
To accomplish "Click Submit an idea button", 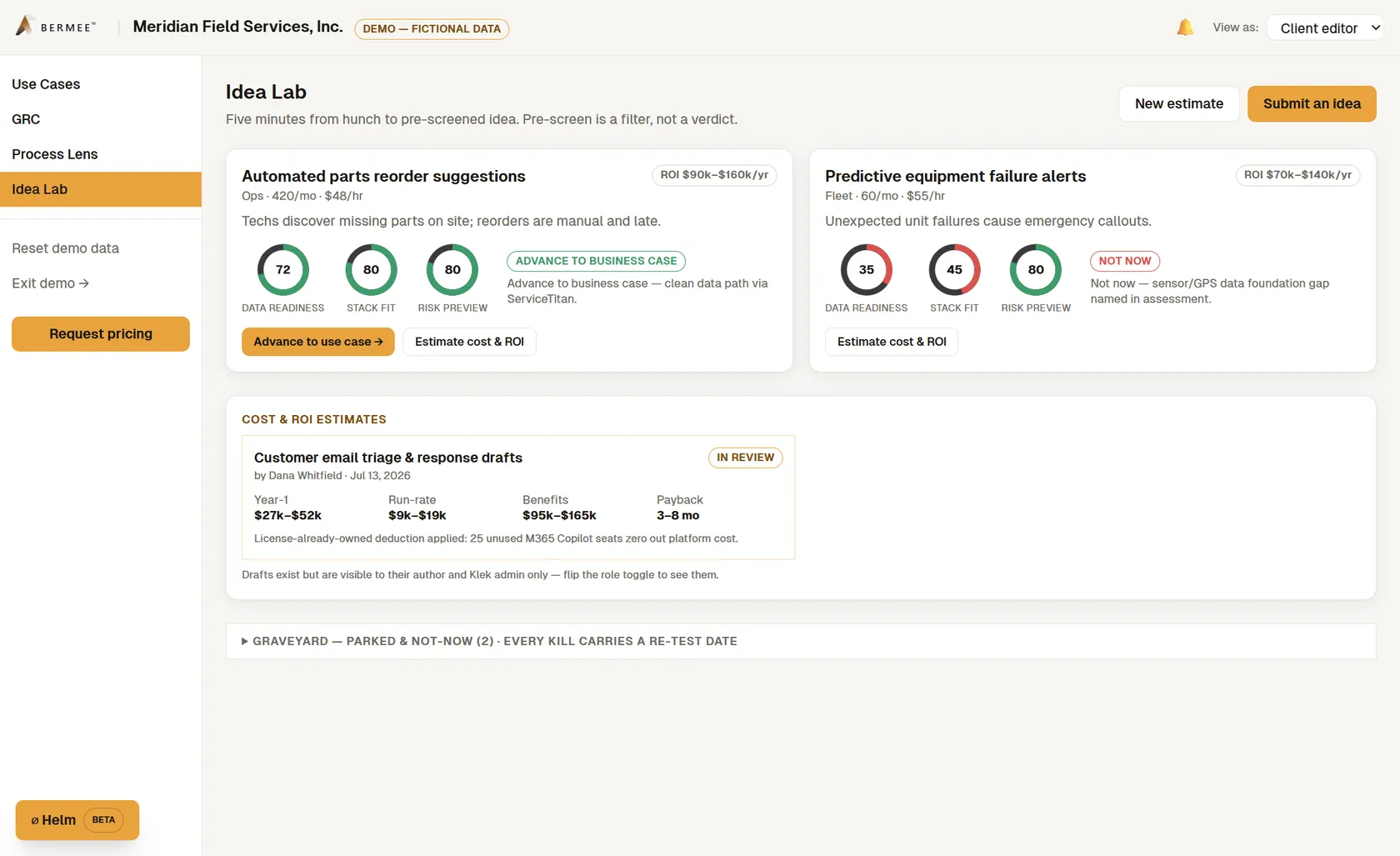I will click(x=1312, y=103).
